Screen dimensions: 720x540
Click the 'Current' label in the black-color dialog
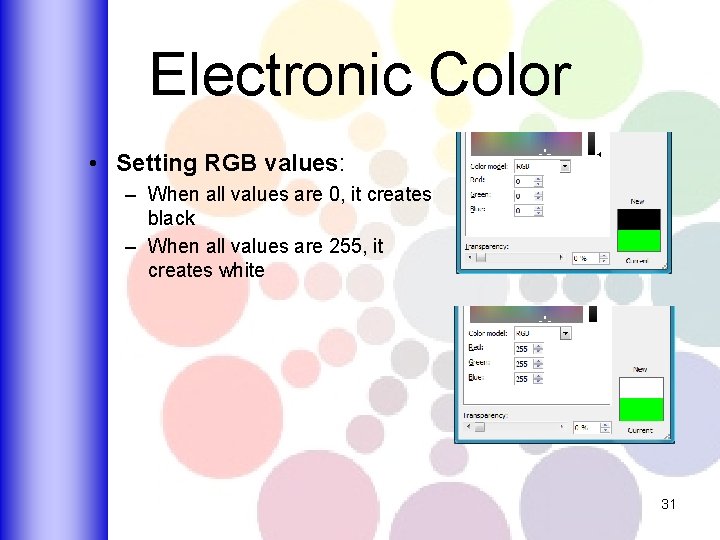coord(636,261)
